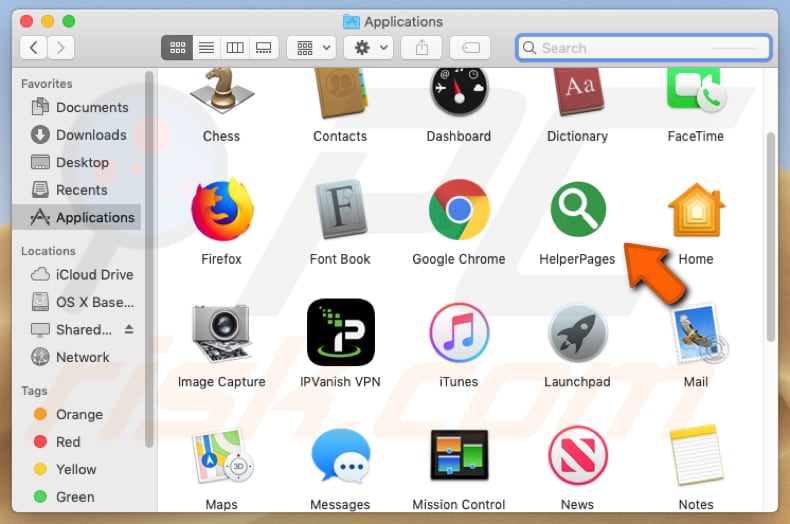Viewport: 790px width, 524px height.
Task: Open the FaceTime app icon
Action: pyautogui.click(x=696, y=91)
